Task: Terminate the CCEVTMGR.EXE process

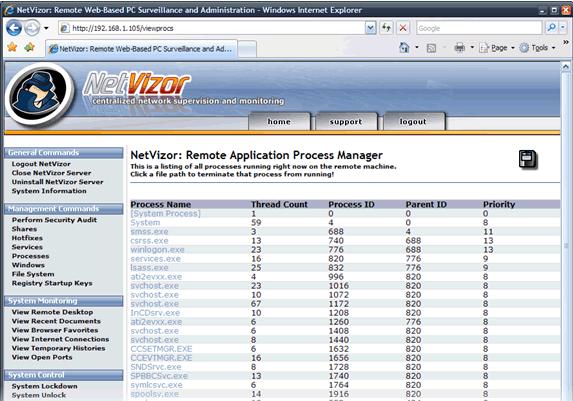Action: (161, 358)
